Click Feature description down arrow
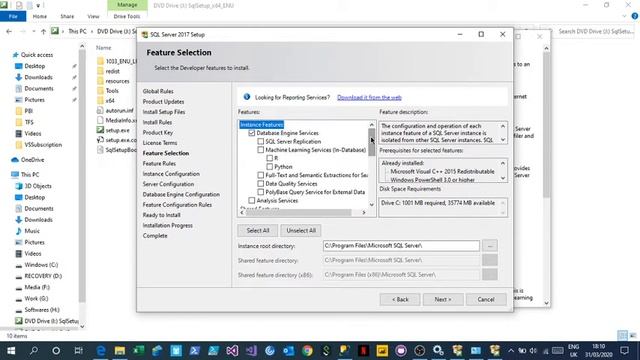The height and width of the screenshot is (360, 640). click(503, 140)
